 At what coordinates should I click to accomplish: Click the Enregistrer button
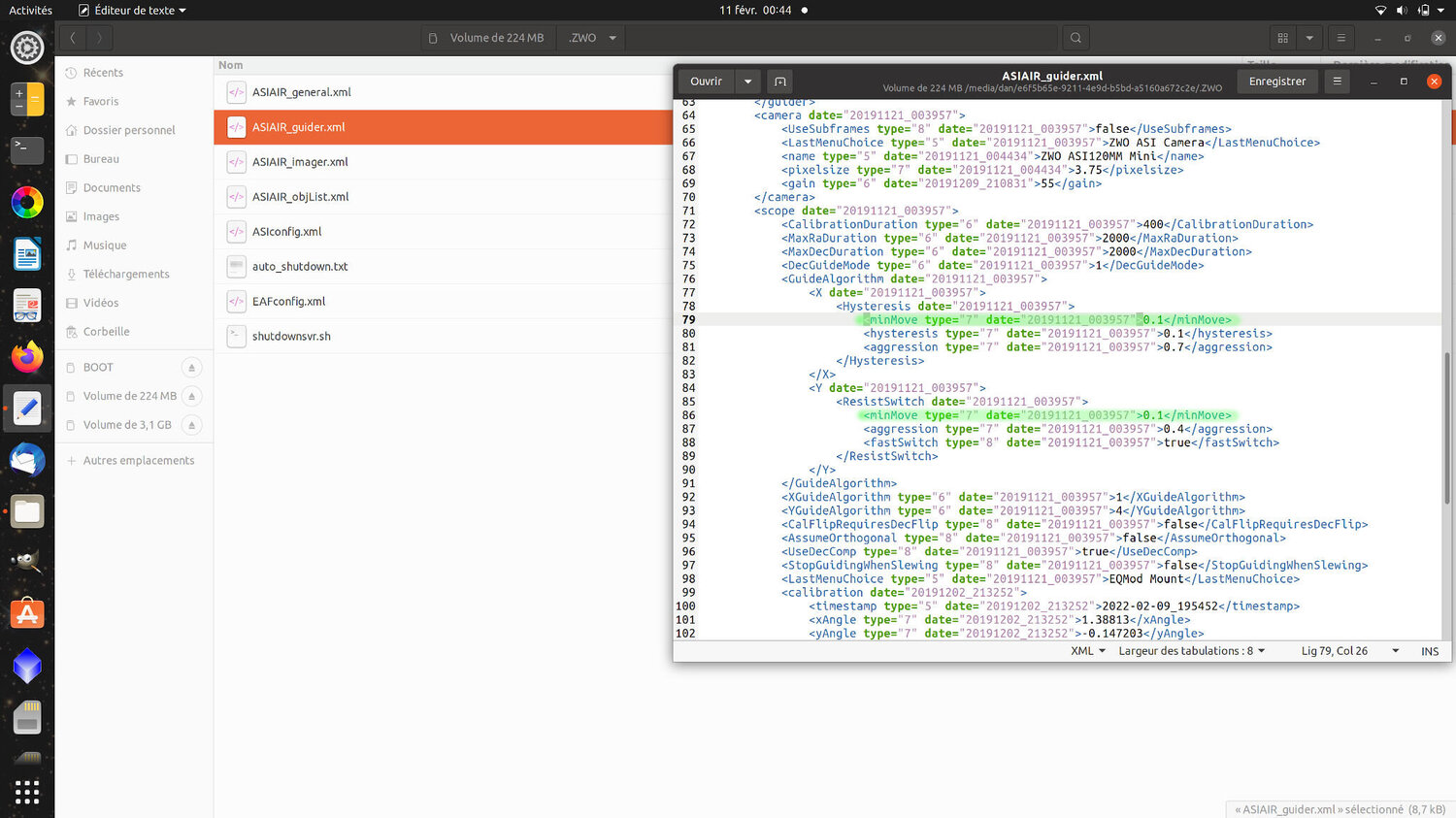[x=1276, y=82]
